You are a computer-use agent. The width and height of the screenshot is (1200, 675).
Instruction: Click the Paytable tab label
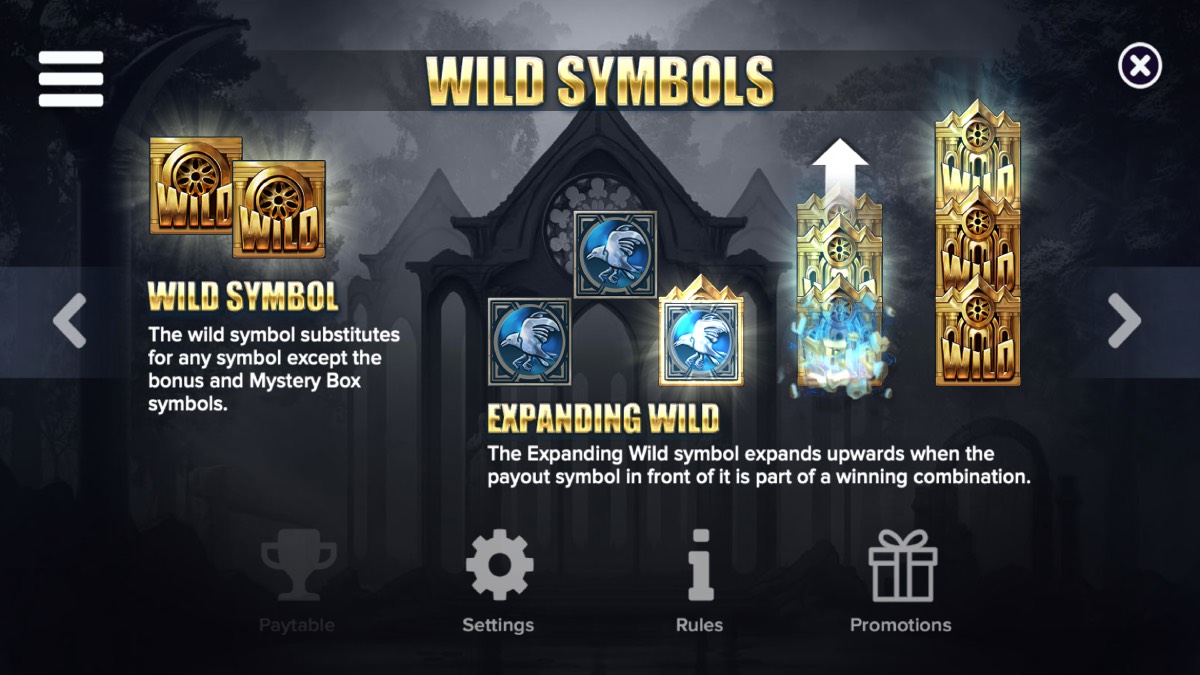[297, 625]
